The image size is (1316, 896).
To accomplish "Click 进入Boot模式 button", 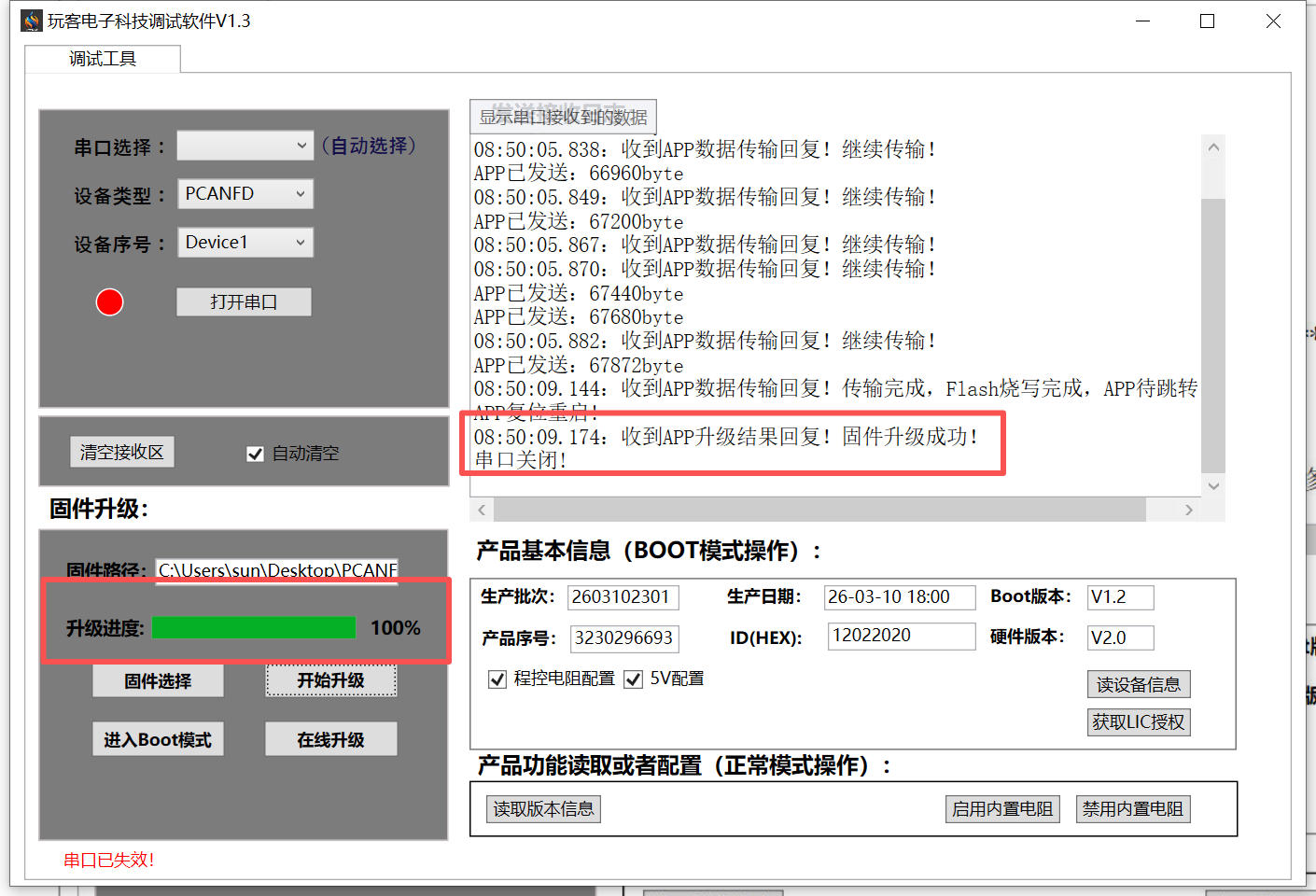I will [158, 739].
